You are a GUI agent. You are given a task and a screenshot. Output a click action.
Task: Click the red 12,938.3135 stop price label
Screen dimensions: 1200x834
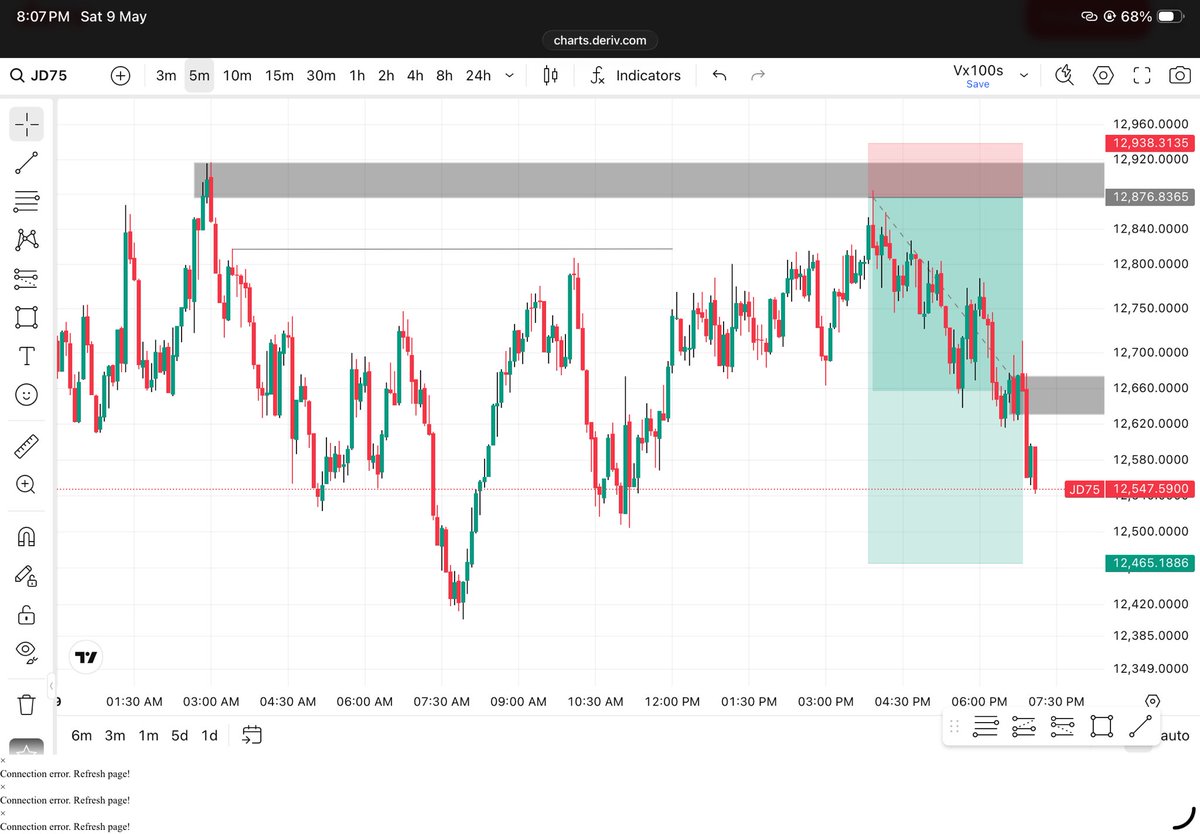[x=1149, y=143]
